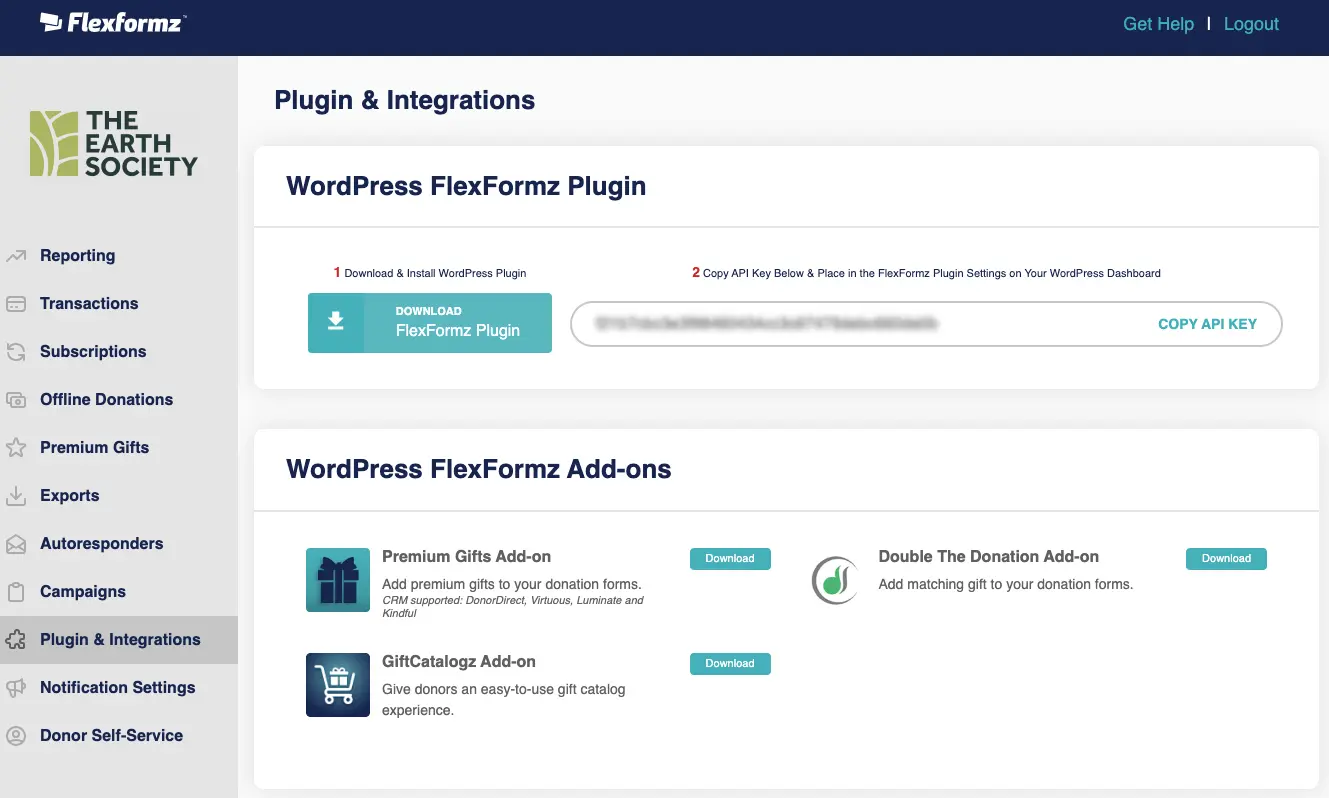Open the Notification Settings menu label
The height and width of the screenshot is (798, 1329).
(x=118, y=688)
